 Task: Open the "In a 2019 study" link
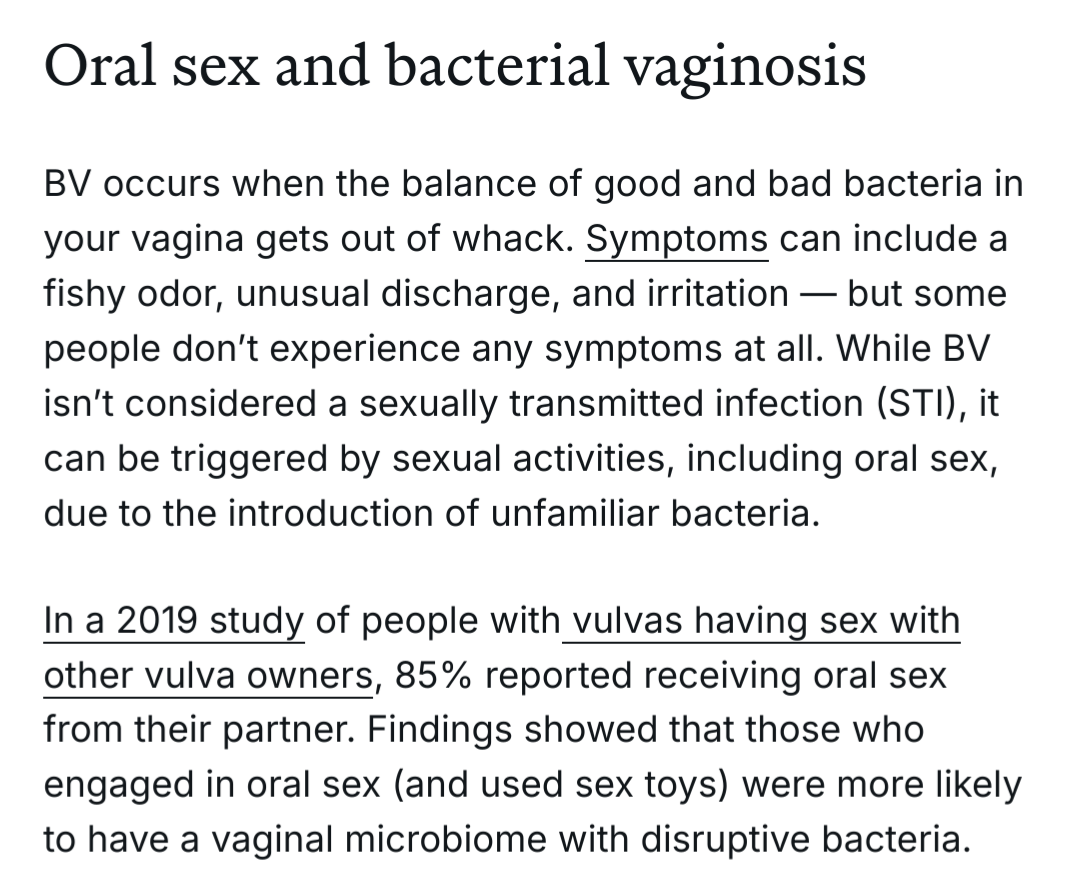point(174,620)
